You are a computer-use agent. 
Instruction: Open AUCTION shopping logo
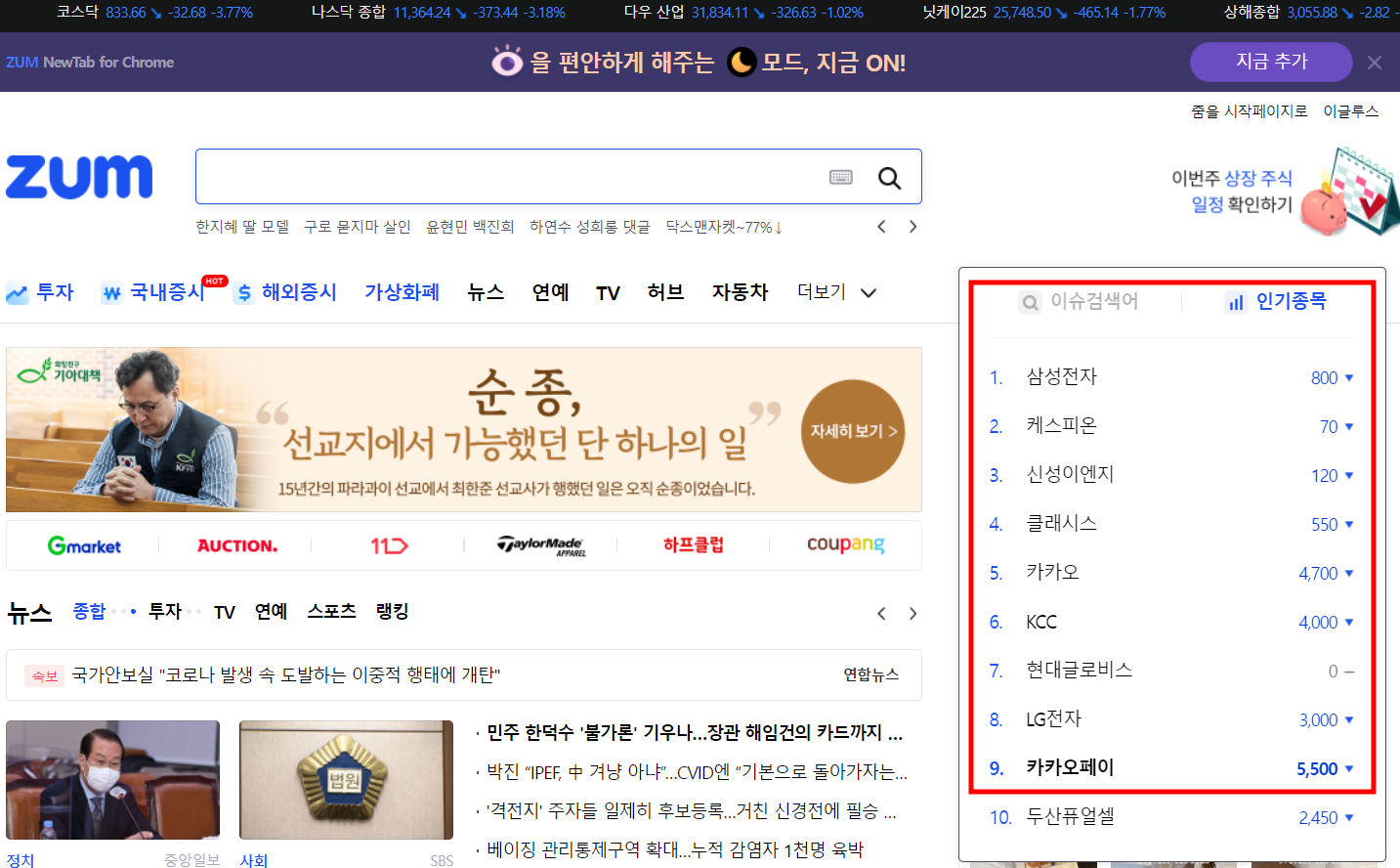tap(237, 545)
